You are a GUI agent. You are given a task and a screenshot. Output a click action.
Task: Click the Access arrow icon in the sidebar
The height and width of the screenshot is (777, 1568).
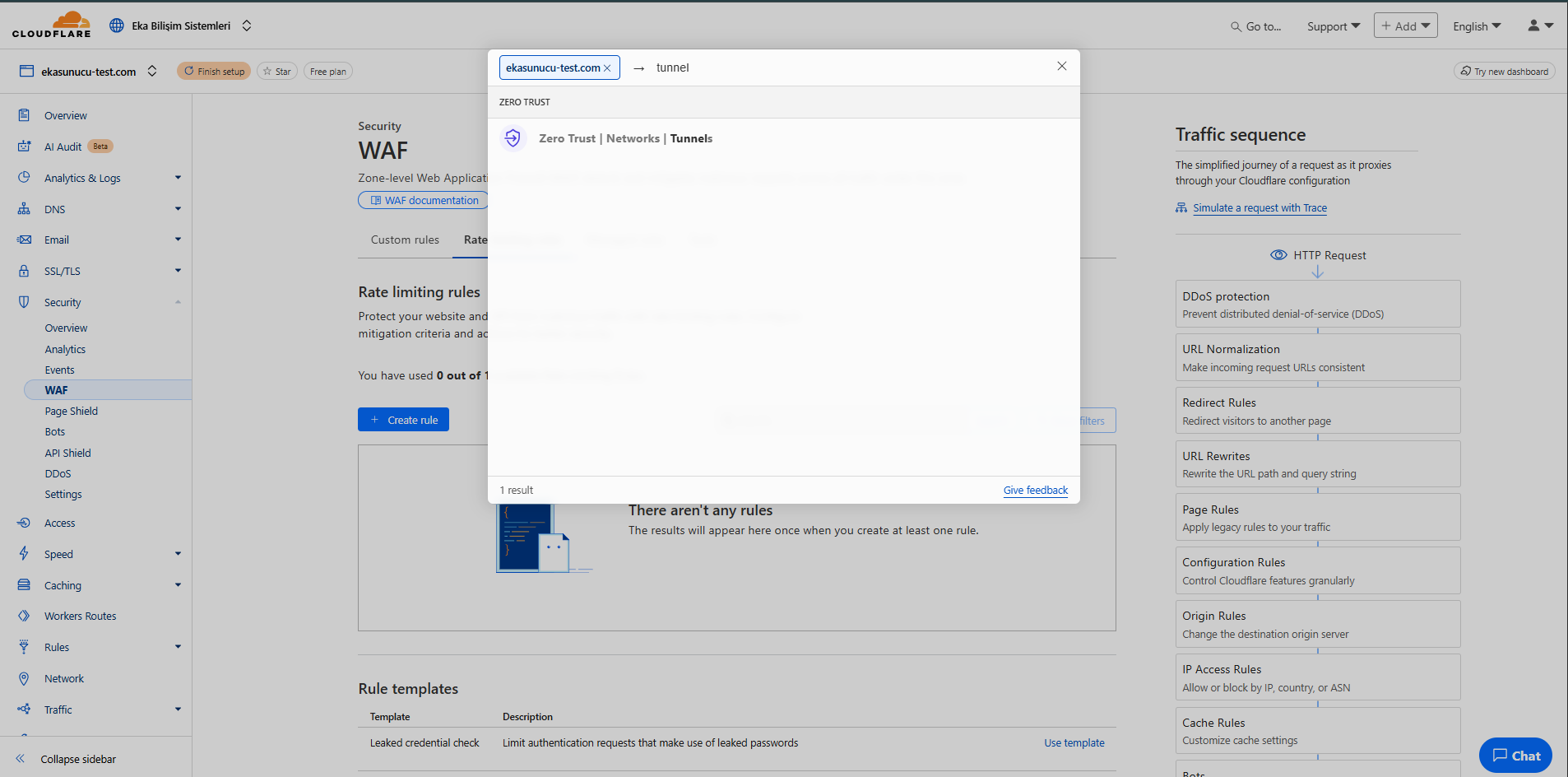coord(24,523)
